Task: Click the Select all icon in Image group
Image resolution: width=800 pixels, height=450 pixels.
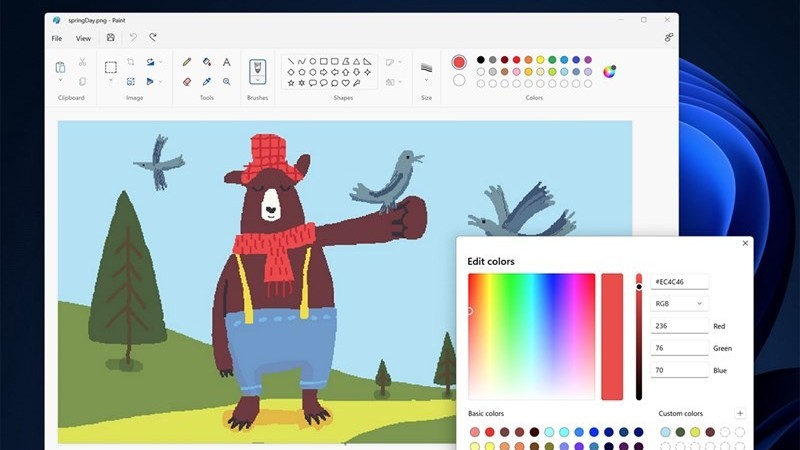Action: pos(131,81)
